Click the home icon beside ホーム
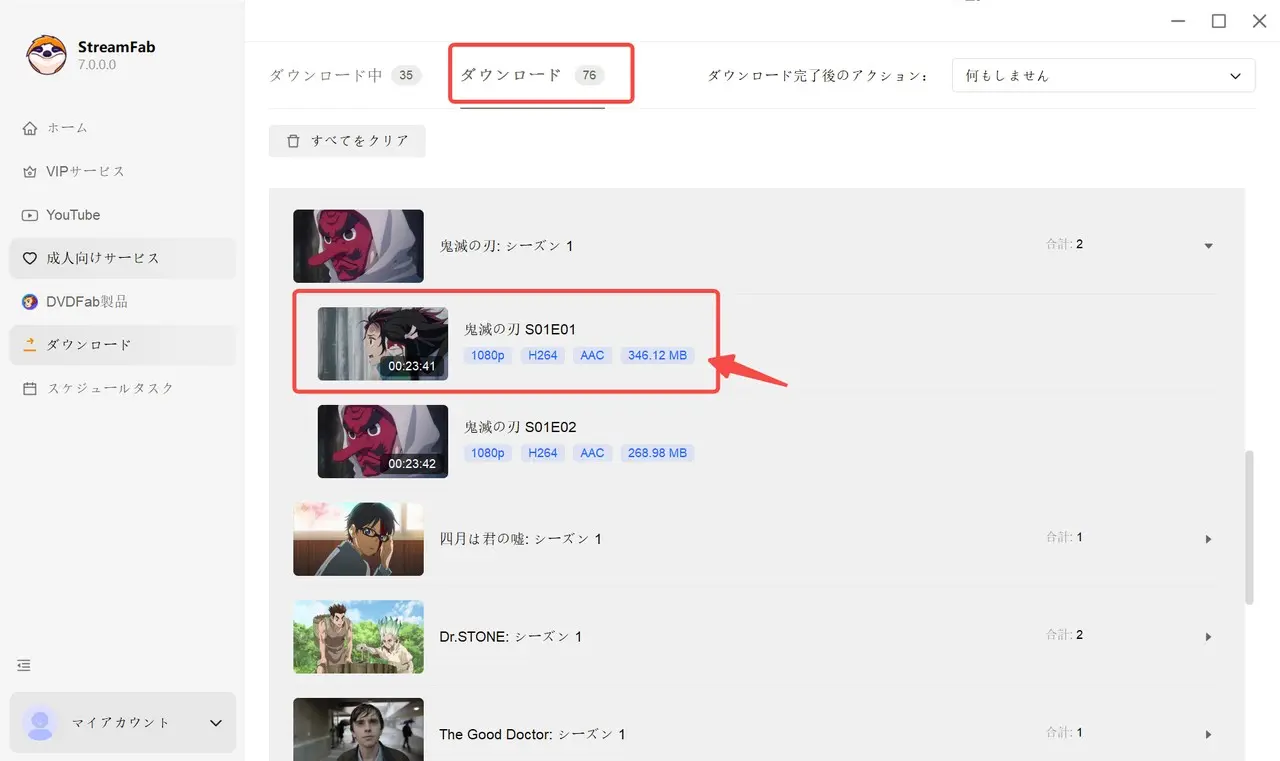 point(29,128)
